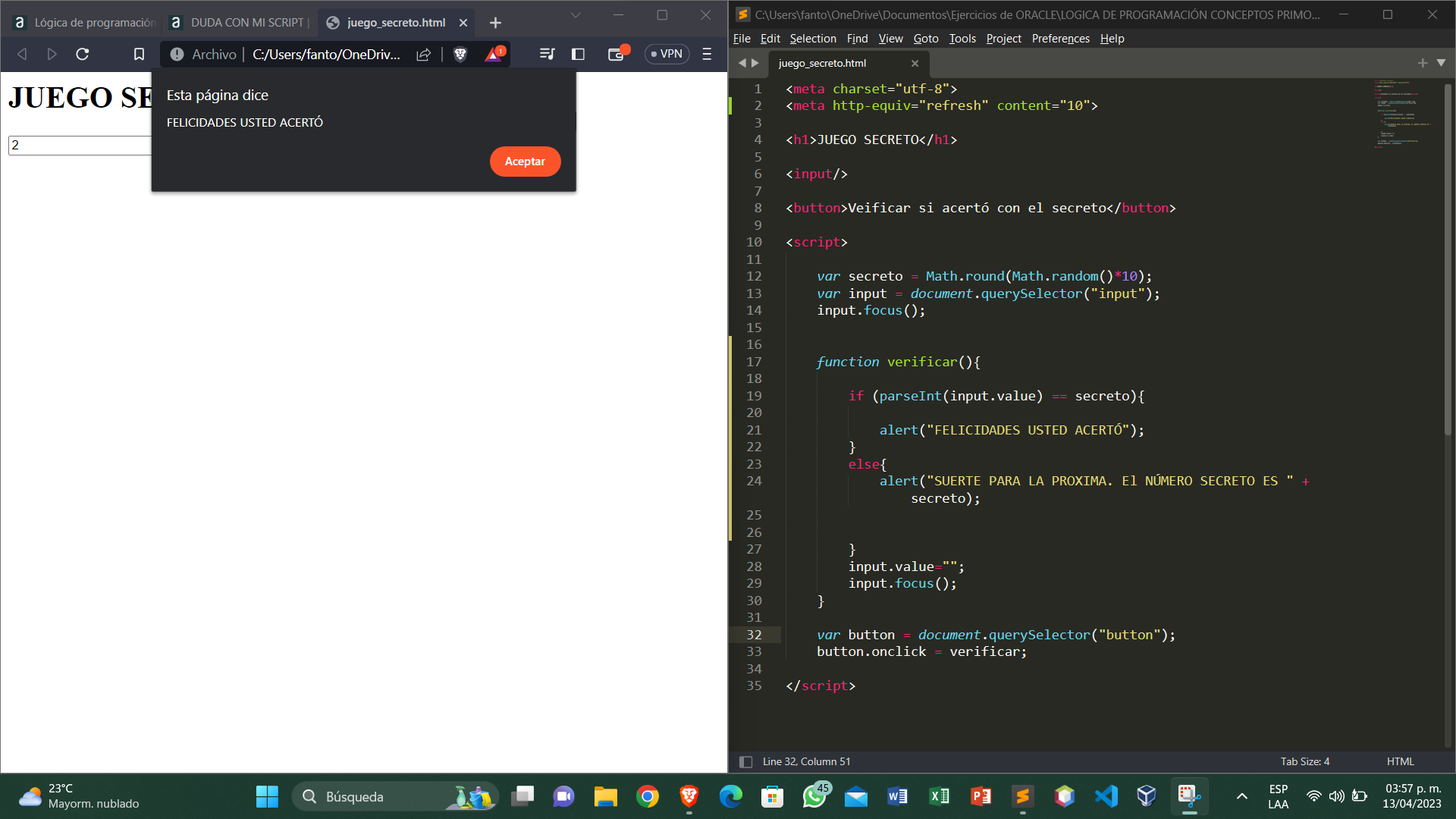Image resolution: width=1456 pixels, height=819 pixels.
Task: Add new tab plus icon in Sublime
Action: (1423, 63)
